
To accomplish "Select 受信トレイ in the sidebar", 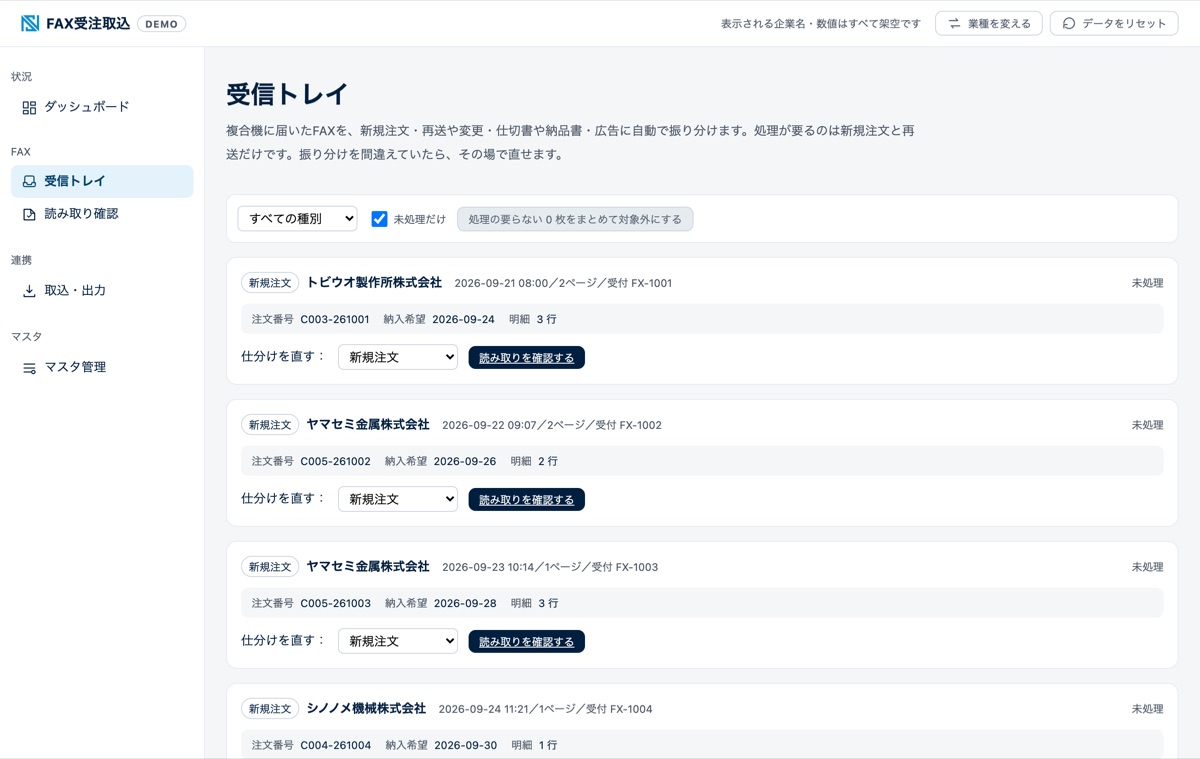I will point(102,181).
